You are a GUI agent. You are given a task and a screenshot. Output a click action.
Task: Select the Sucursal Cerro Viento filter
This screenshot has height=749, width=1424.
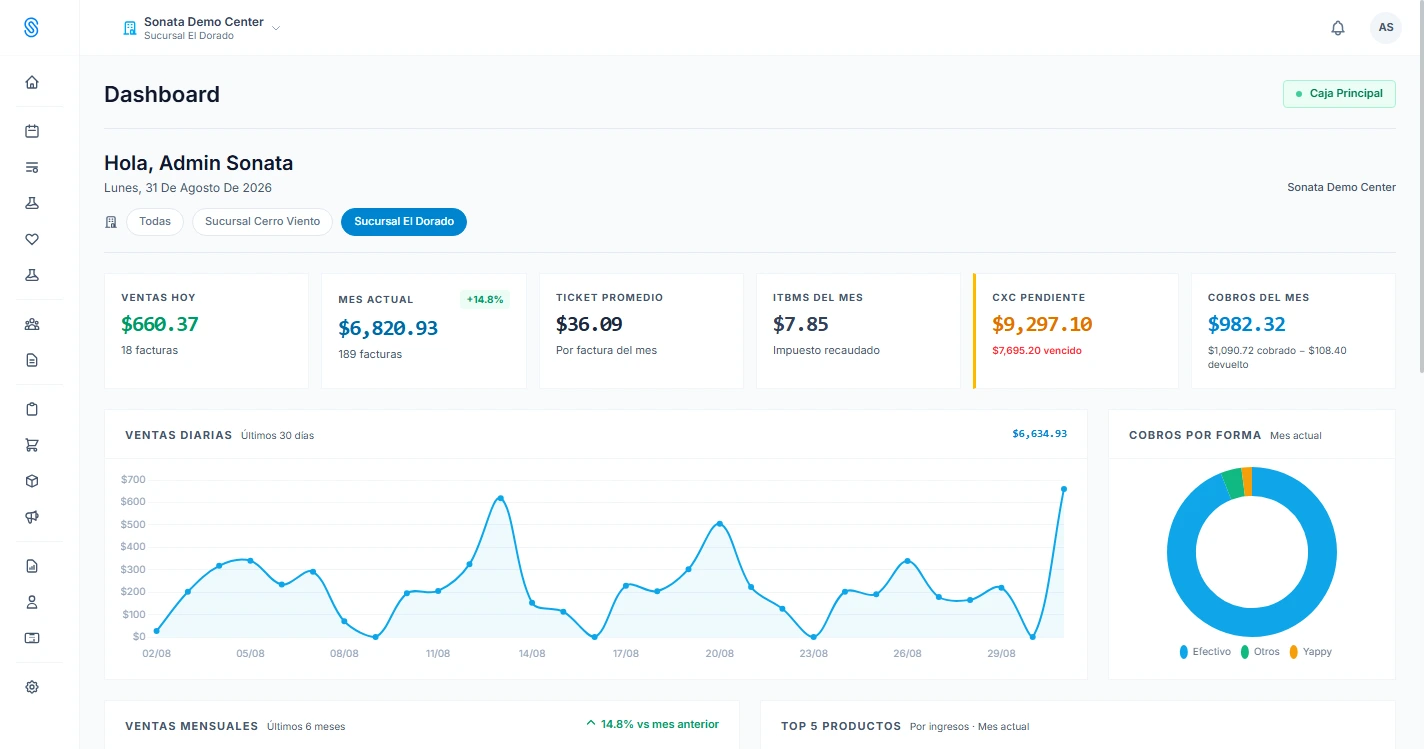263,221
